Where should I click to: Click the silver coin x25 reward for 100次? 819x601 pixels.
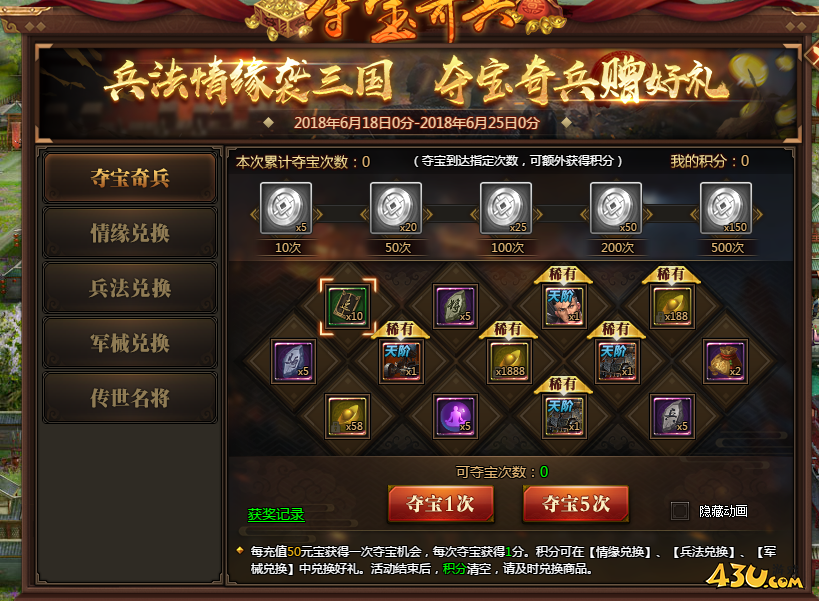coord(506,208)
